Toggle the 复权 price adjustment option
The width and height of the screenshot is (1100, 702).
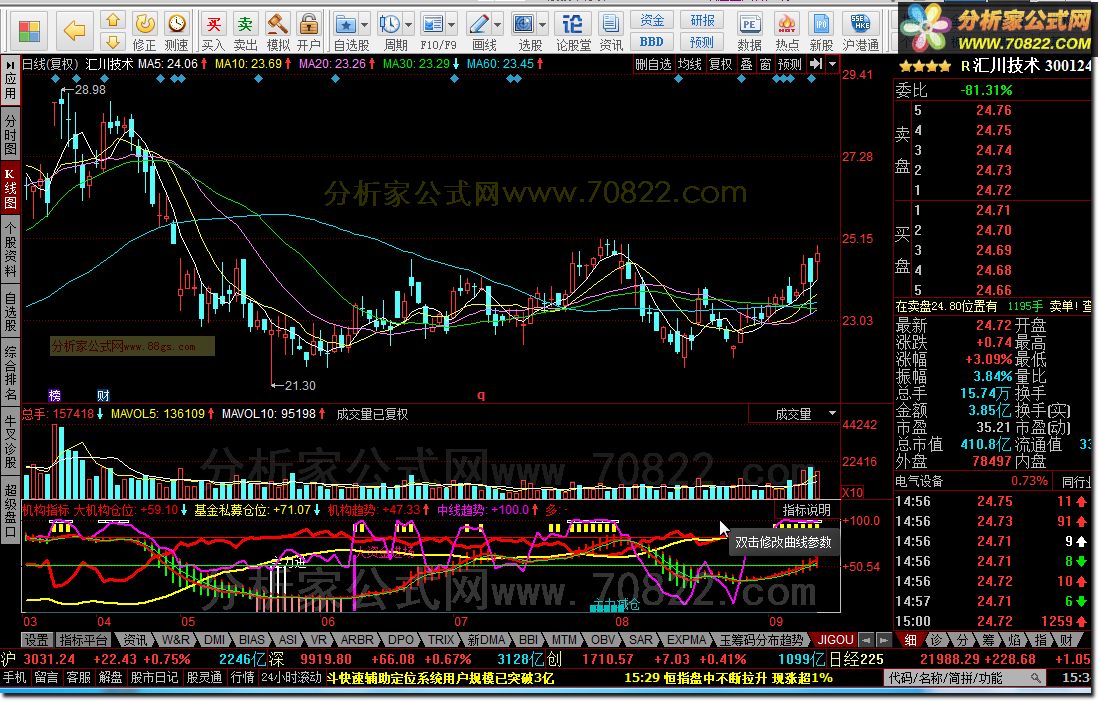[x=720, y=65]
